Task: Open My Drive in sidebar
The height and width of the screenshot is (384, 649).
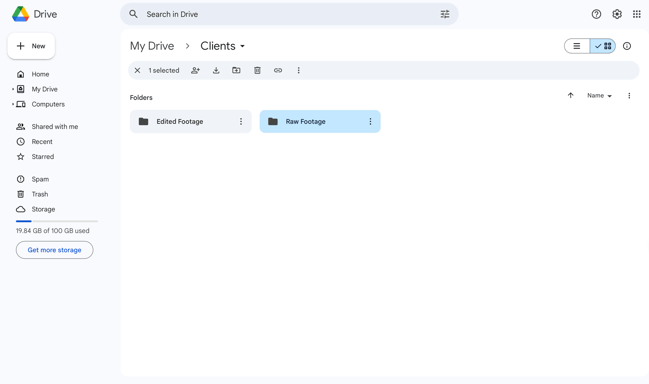Action: pyautogui.click(x=44, y=89)
